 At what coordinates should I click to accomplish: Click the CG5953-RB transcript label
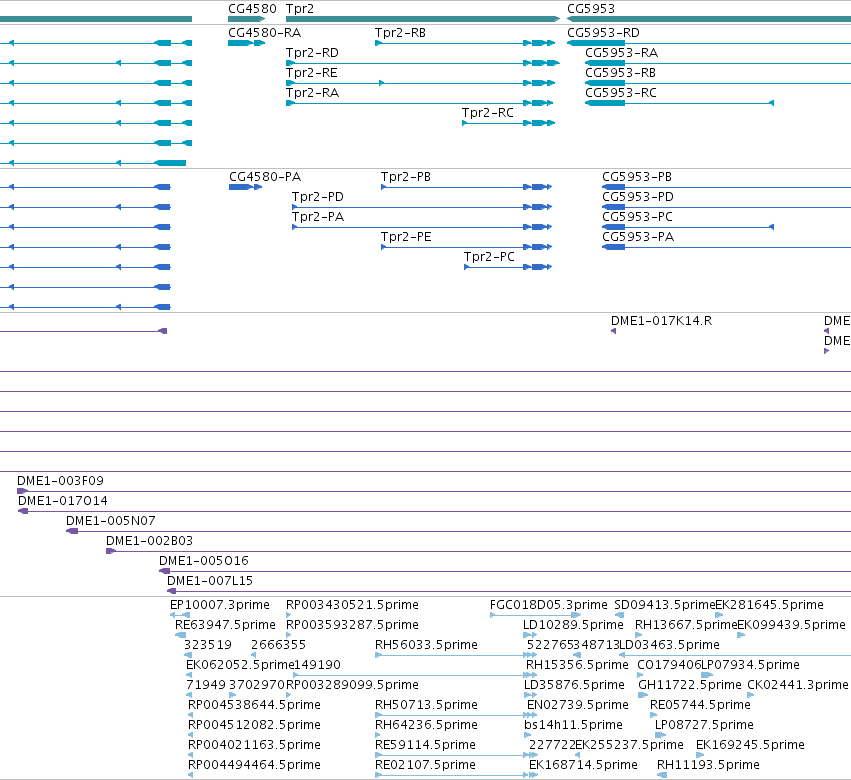(x=620, y=73)
